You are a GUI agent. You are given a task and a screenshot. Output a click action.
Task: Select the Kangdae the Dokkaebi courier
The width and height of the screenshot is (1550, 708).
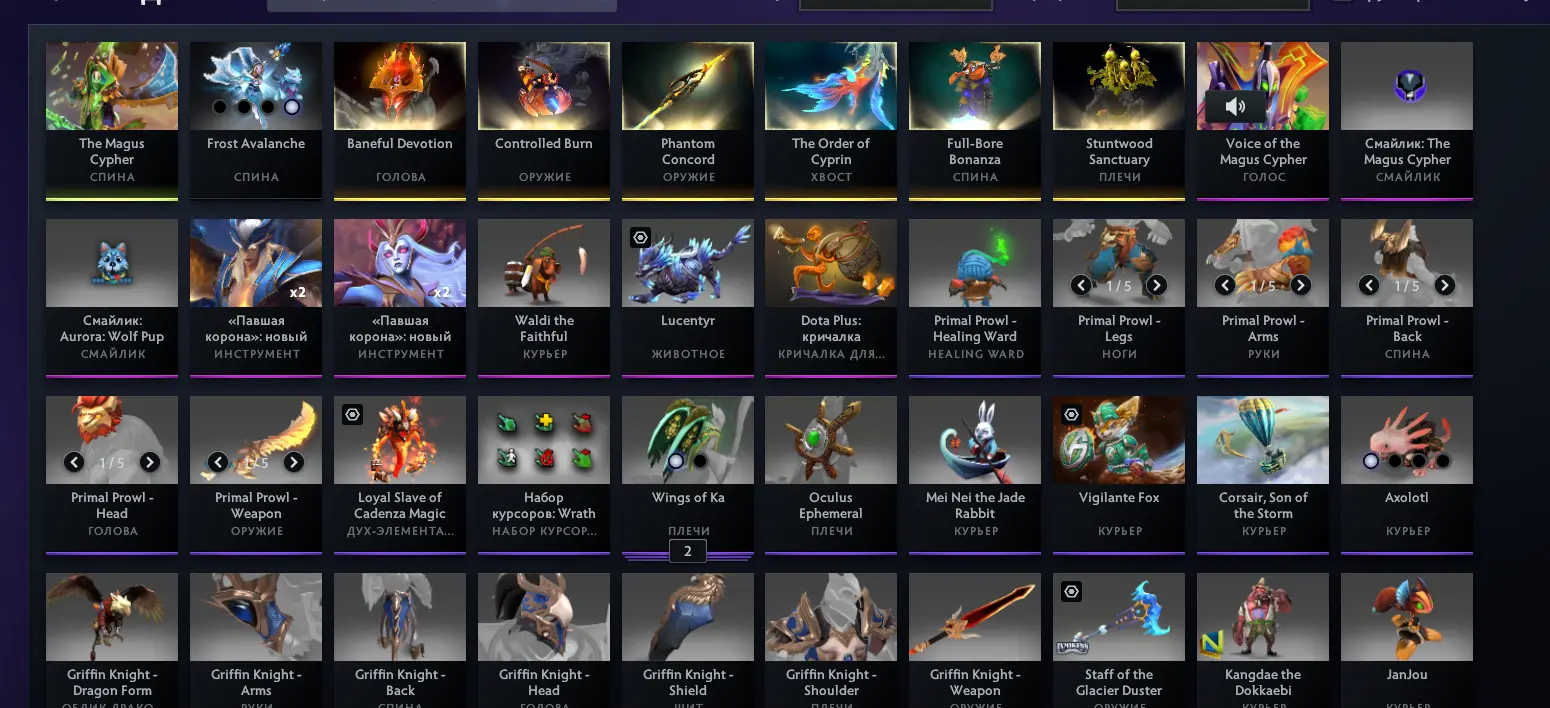tap(1263, 640)
